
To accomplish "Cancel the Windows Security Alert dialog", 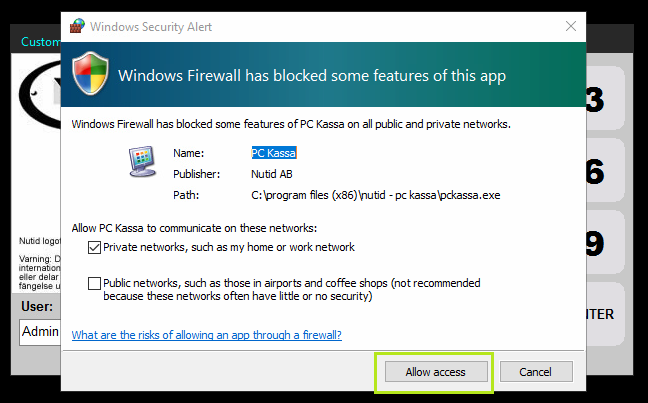I will coord(535,371).
